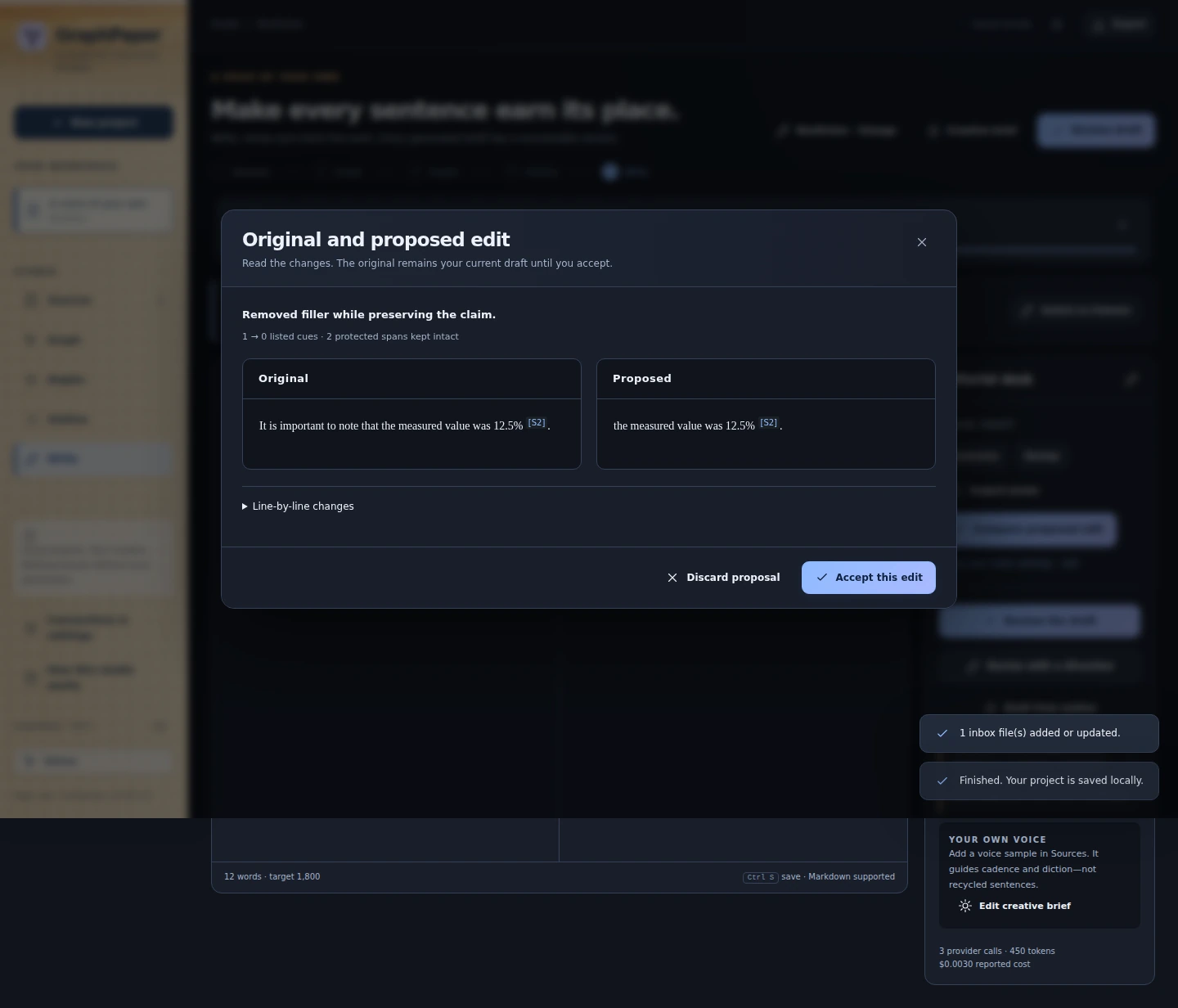Close the Original and proposed edit dialog

(x=922, y=242)
